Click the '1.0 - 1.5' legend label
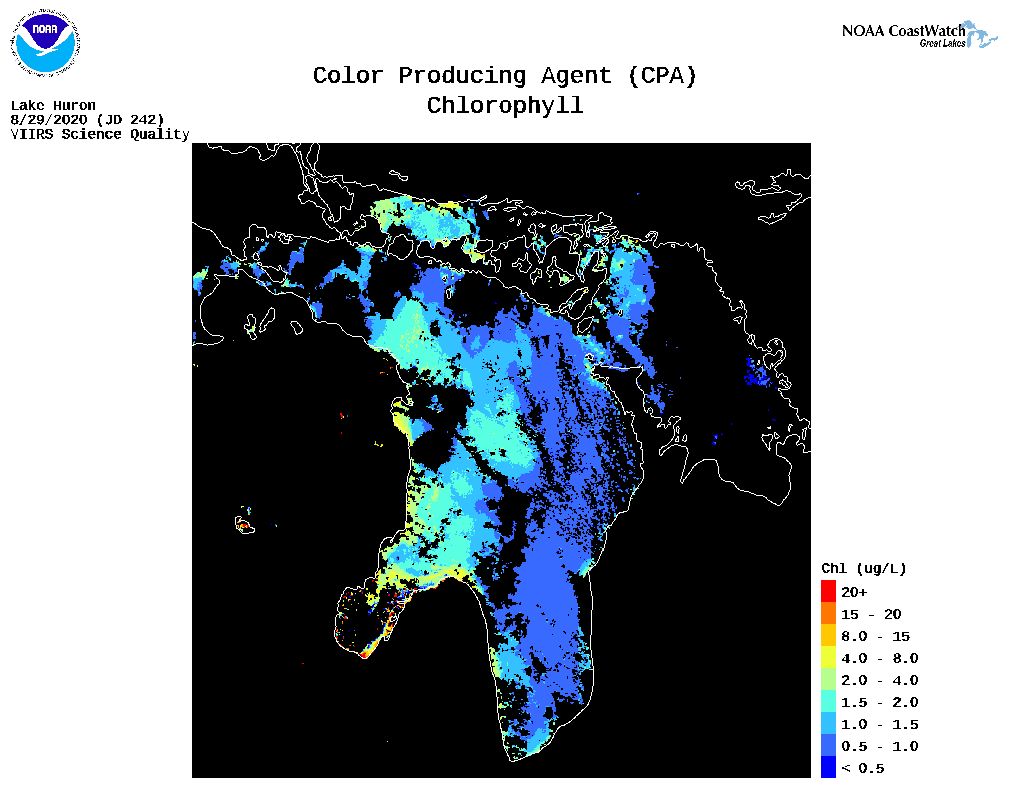Image resolution: width=1010 pixels, height=790 pixels. [x=880, y=724]
